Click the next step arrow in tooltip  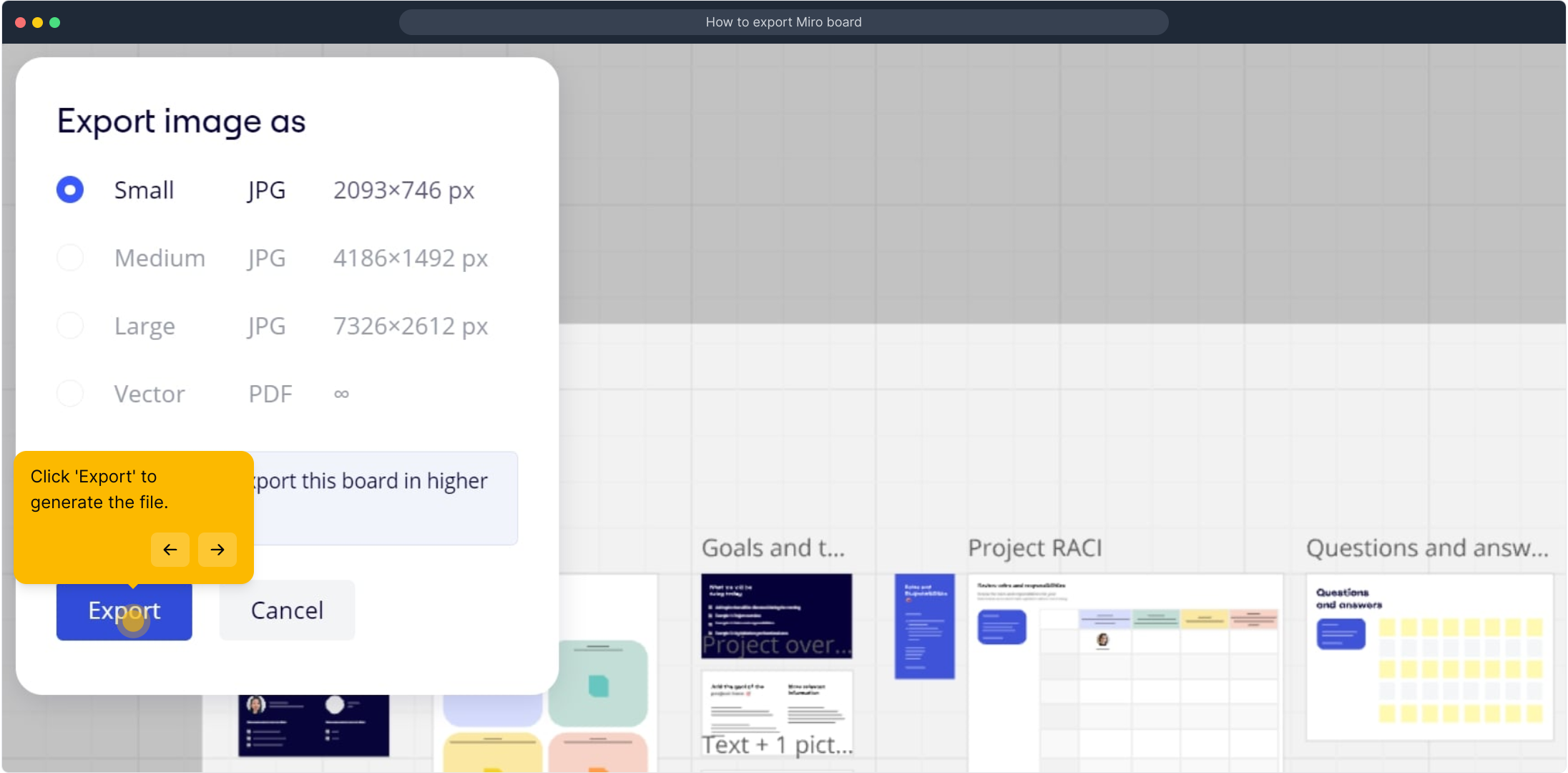217,550
